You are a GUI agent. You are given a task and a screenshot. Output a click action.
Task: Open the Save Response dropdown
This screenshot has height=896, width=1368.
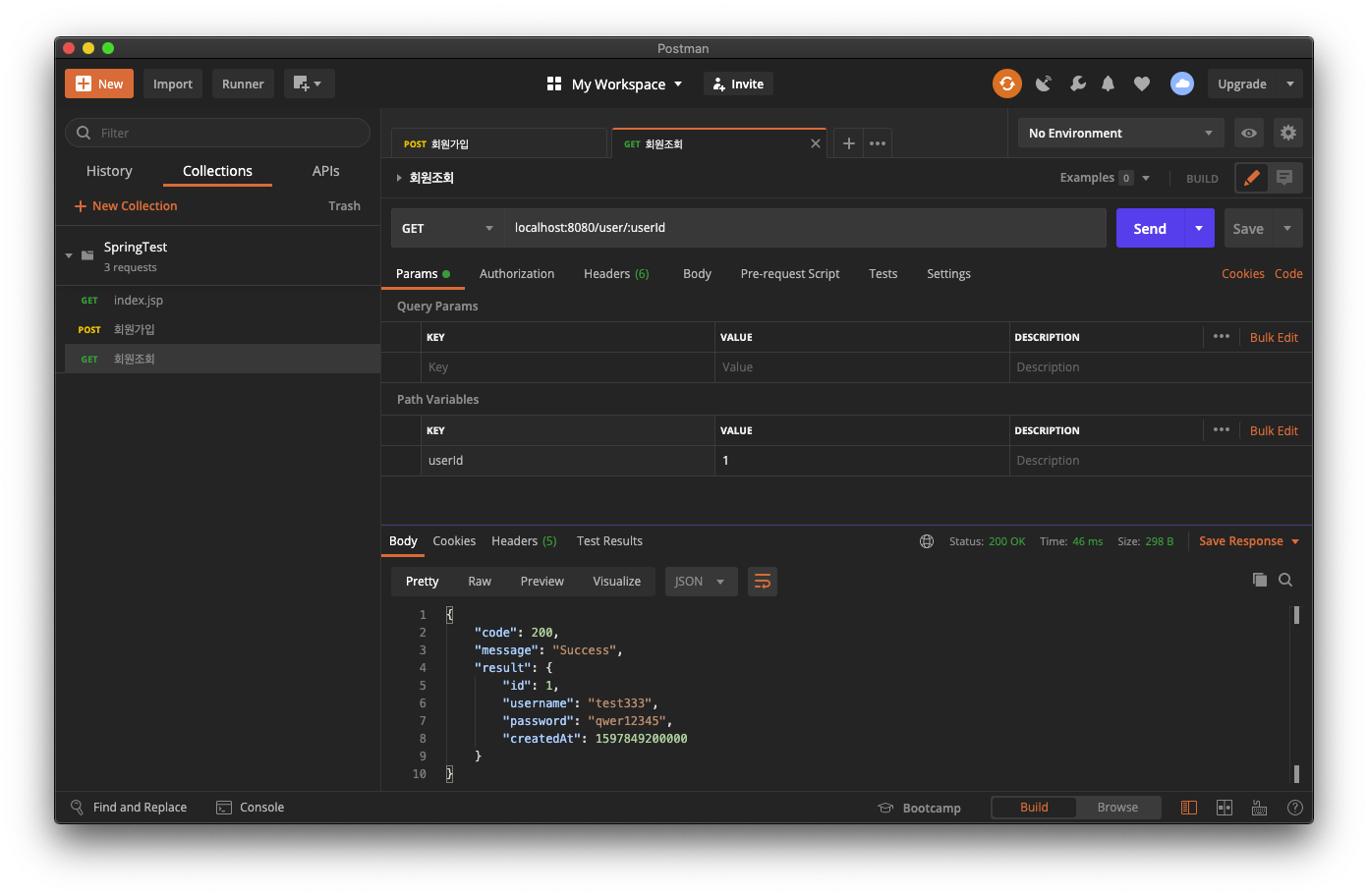[1249, 541]
